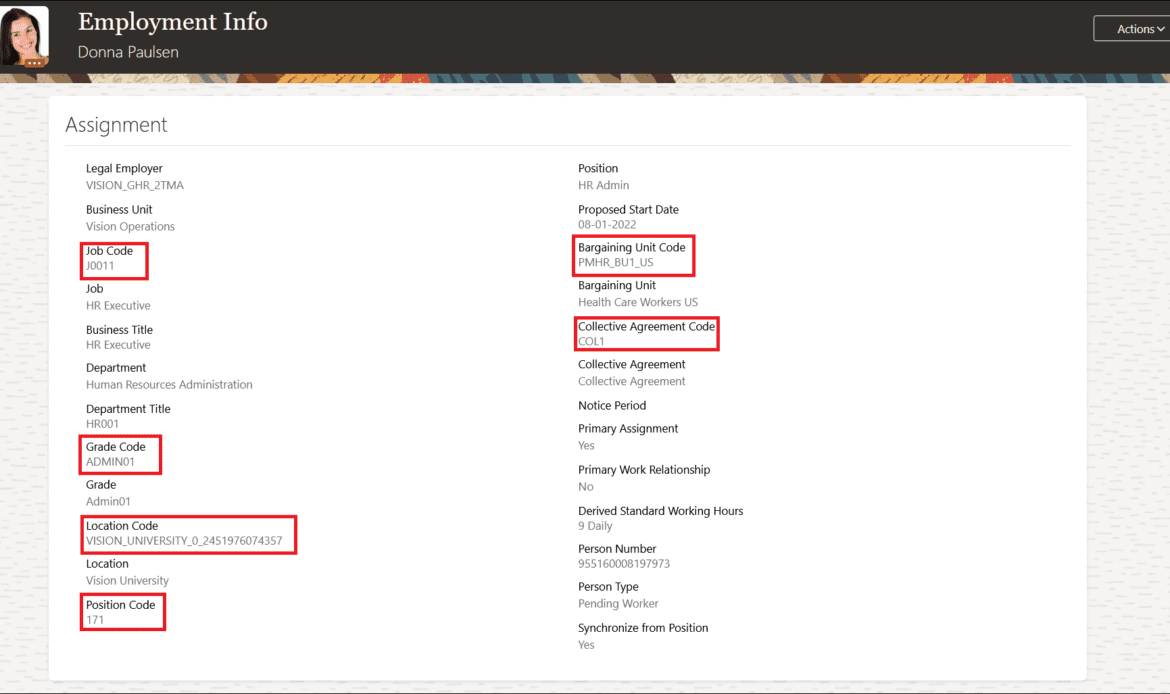Viewport: 1170px width, 694px height.
Task: Select the Person Number 955160008197973
Action: tap(624, 564)
